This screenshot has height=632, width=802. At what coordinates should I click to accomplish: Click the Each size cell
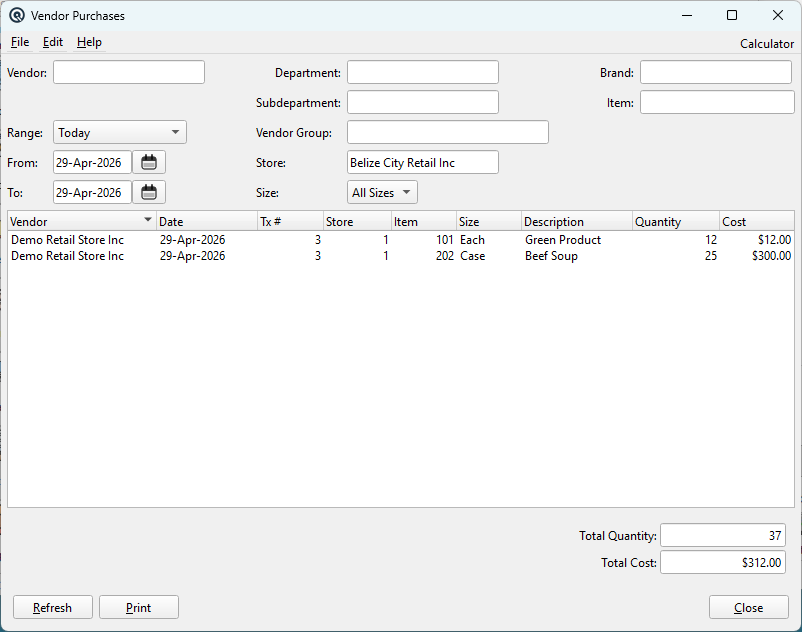point(472,240)
